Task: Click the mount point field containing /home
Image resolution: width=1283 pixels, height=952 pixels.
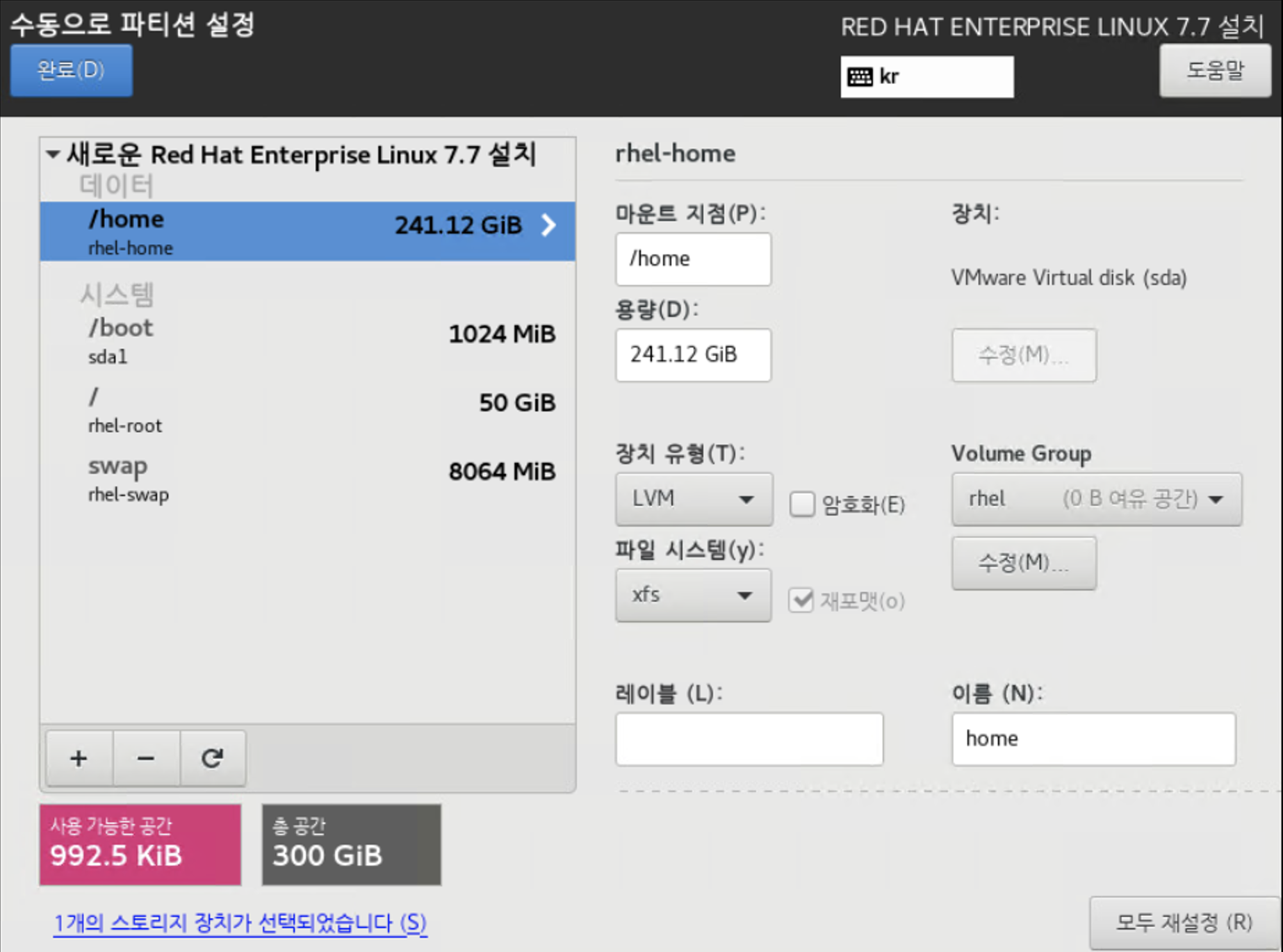Action: click(693, 258)
